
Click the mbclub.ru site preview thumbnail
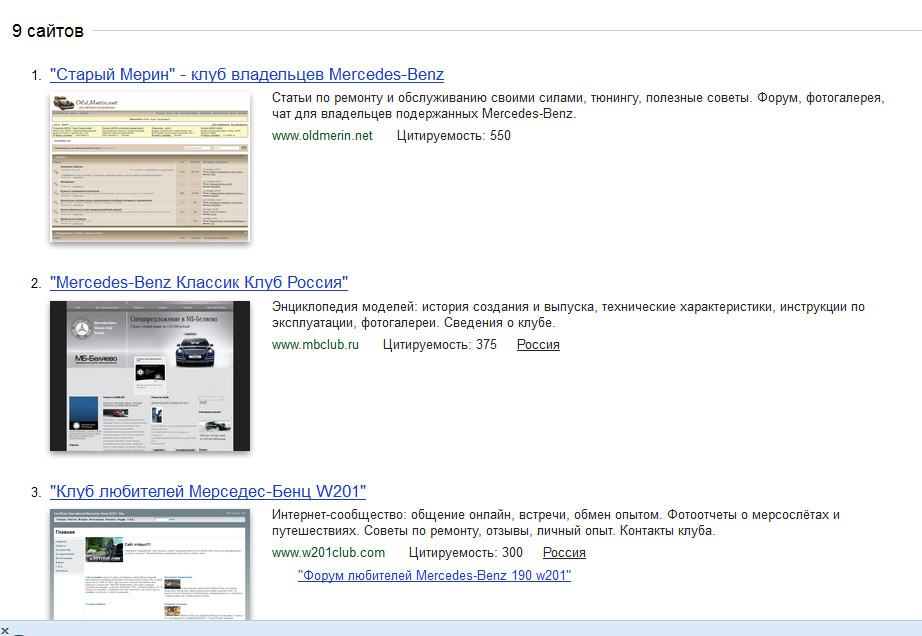click(149, 375)
